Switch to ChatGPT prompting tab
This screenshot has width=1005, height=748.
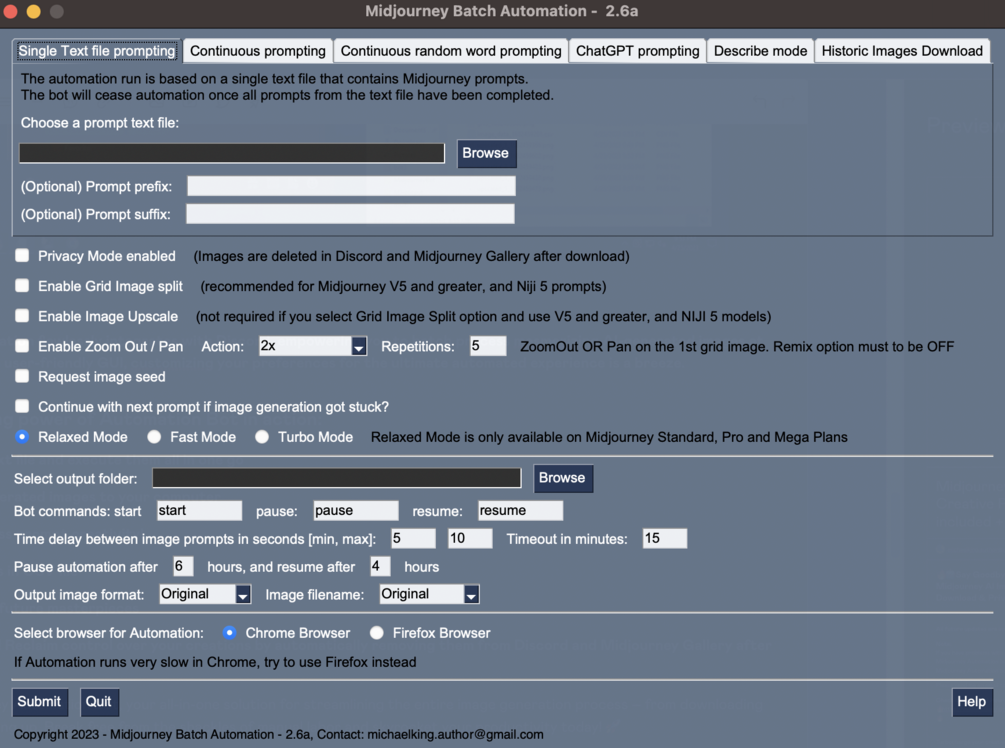637,51
